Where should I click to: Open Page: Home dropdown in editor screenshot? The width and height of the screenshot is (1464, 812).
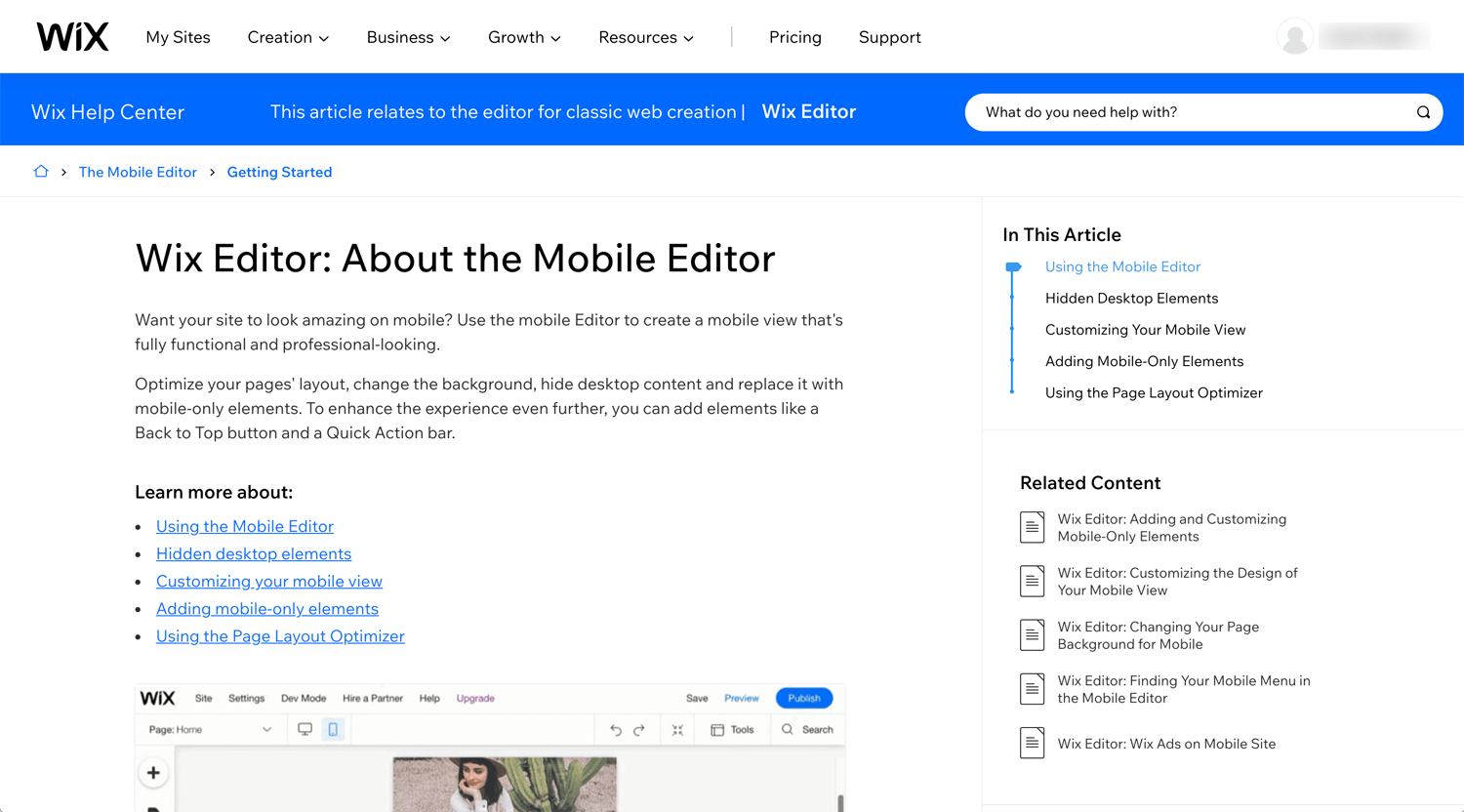click(x=210, y=730)
